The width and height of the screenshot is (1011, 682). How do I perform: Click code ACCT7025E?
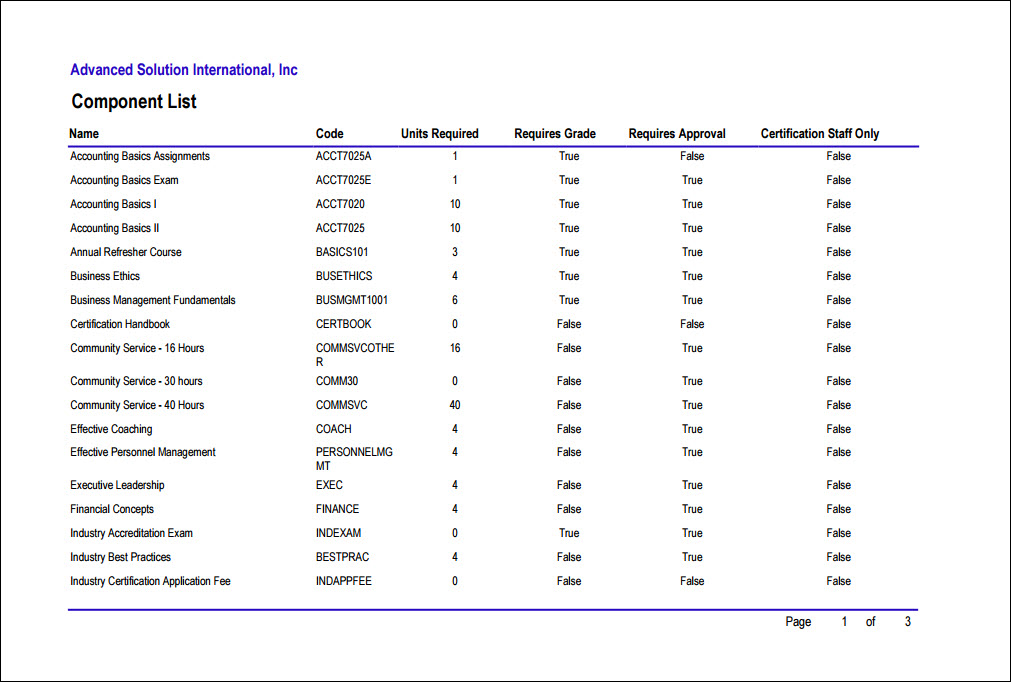[344, 180]
